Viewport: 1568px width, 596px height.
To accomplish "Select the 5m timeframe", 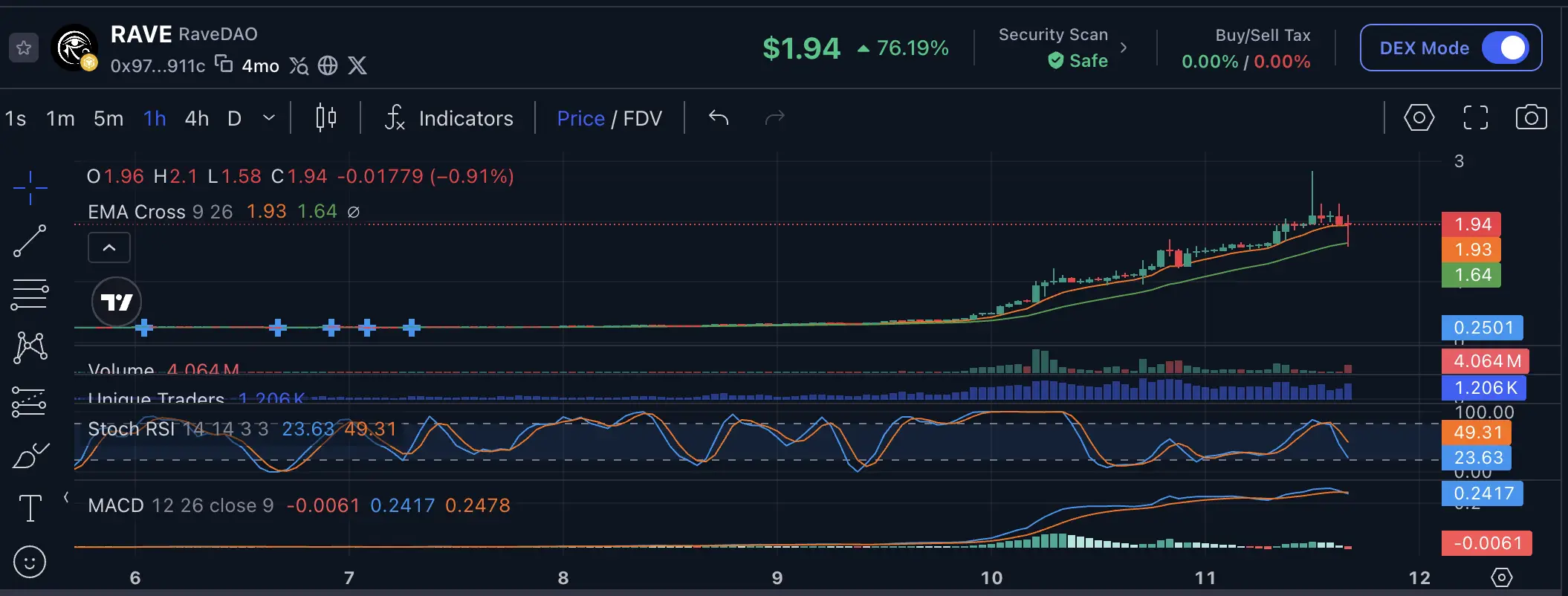I will point(108,118).
